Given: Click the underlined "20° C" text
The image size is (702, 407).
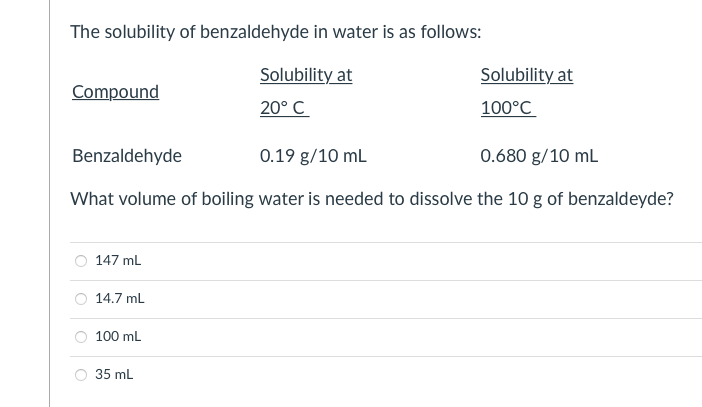Looking at the screenshot, I should (x=284, y=108).
